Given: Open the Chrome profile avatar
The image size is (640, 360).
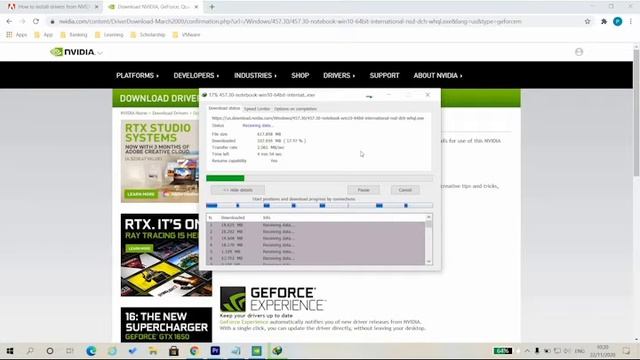Looking at the screenshot, I should pos(618,21).
